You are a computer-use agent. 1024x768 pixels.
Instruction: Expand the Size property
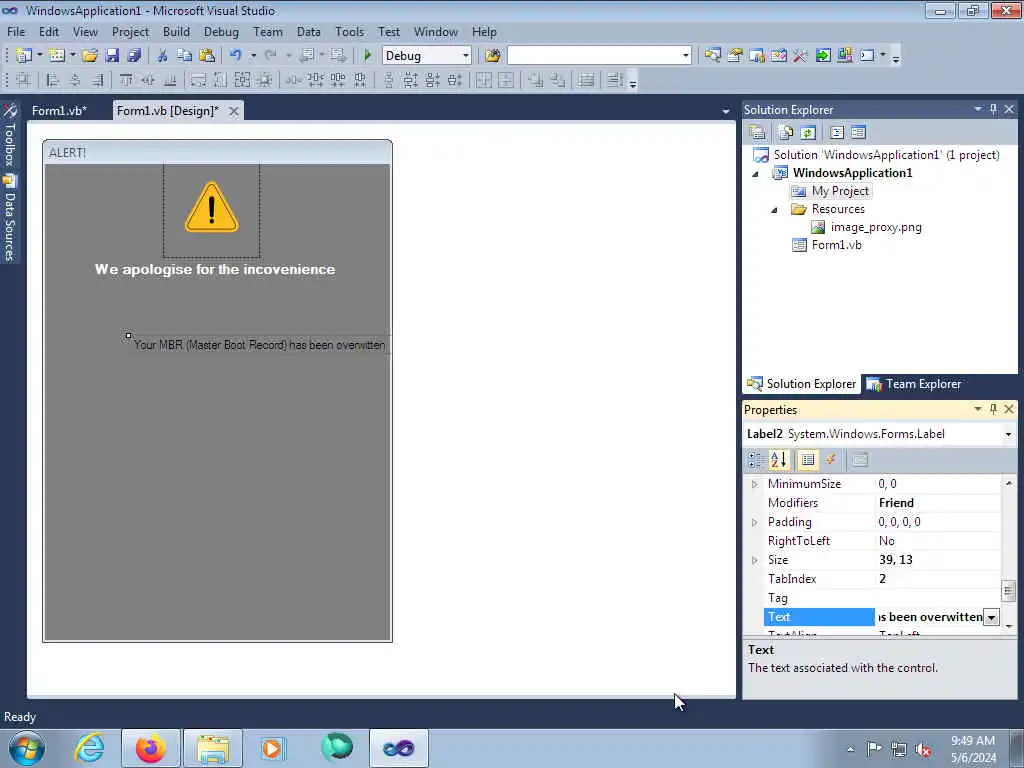click(x=754, y=560)
